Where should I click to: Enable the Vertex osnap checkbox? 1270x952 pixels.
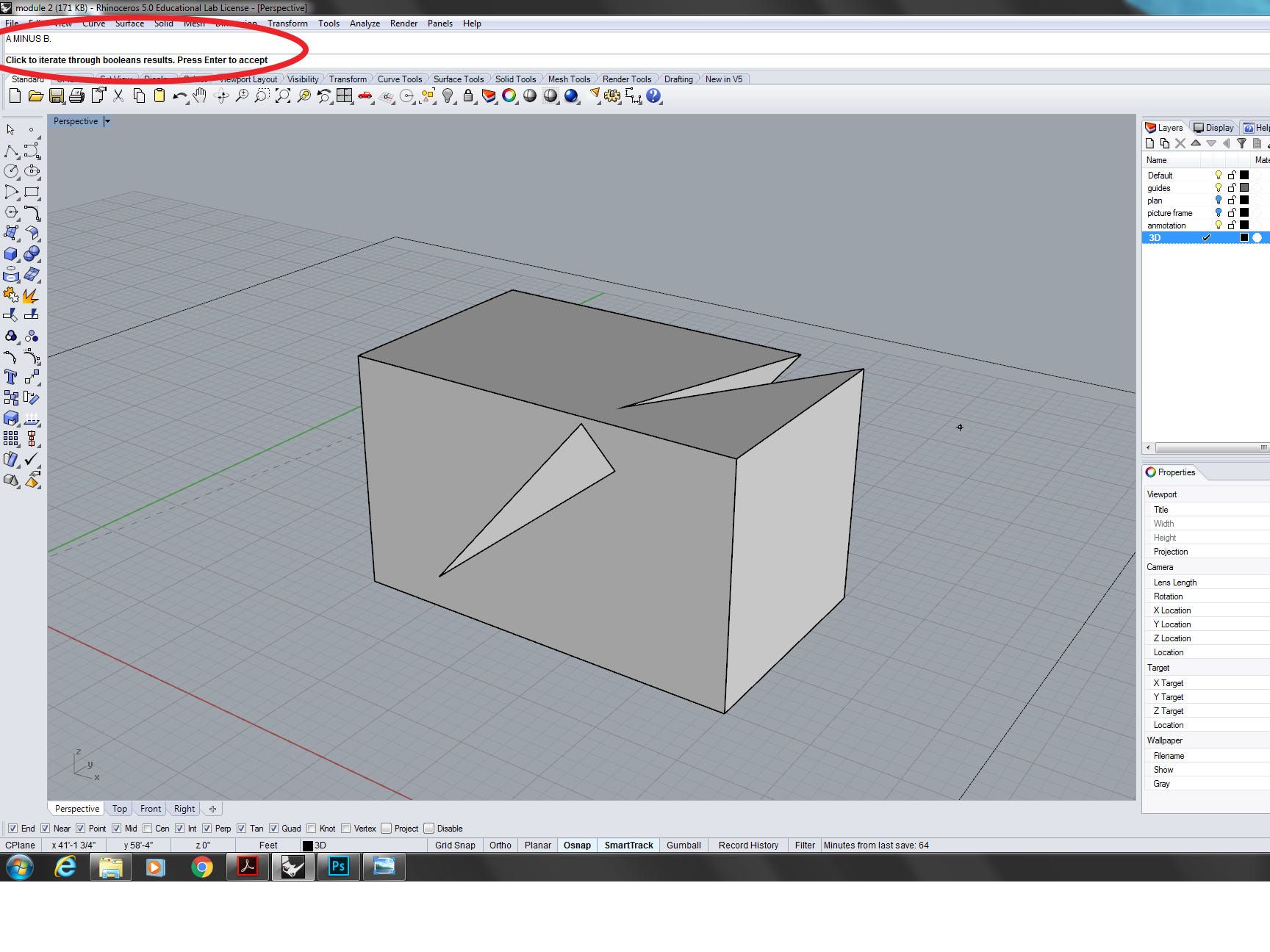coord(345,828)
